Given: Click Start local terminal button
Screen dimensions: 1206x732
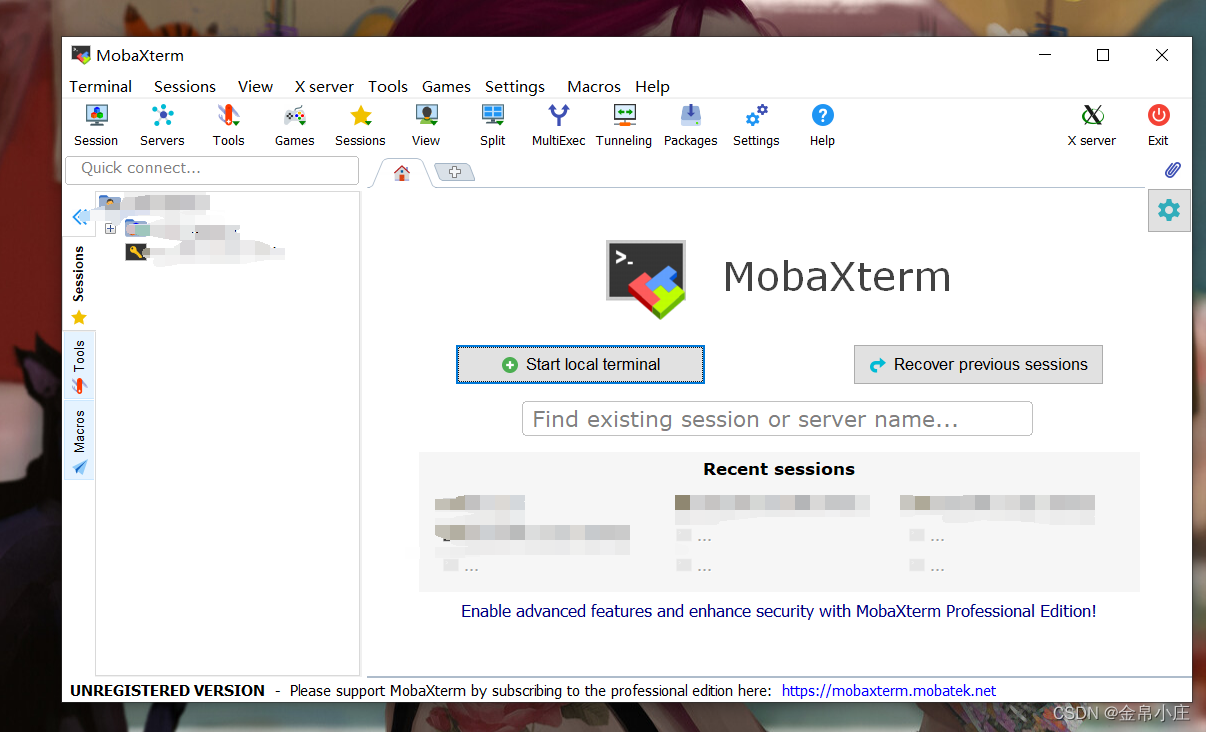Looking at the screenshot, I should [580, 365].
